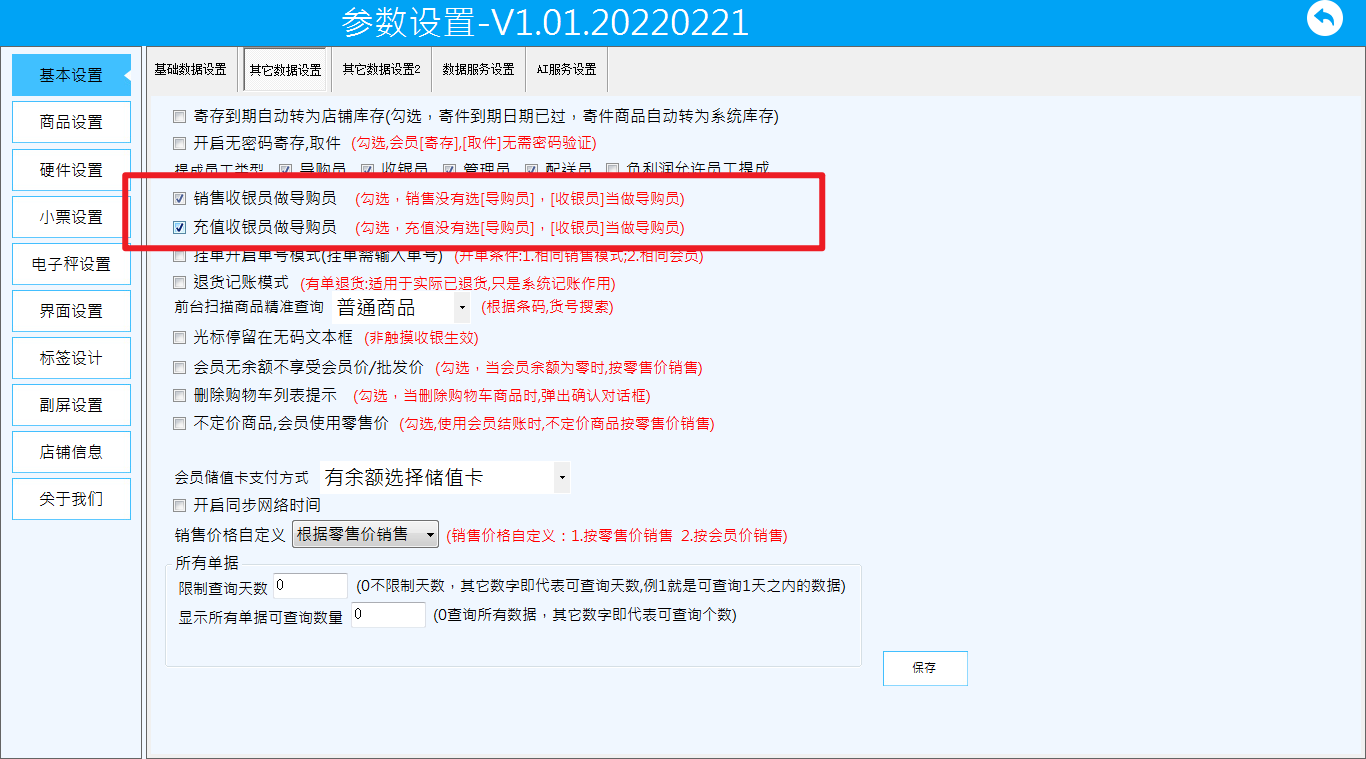This screenshot has height=759, width=1366.
Task: Open 电子秤设置 sidebar section
Action: pyautogui.click(x=71, y=264)
